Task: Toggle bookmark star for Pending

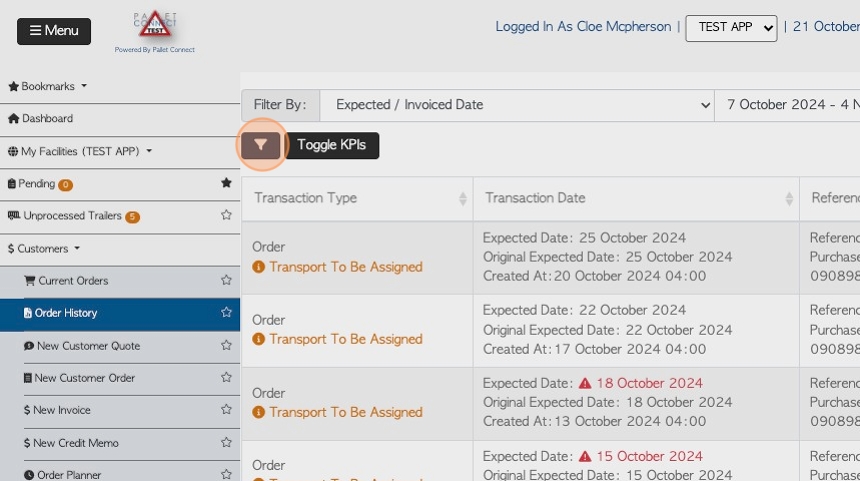Action: [x=226, y=183]
